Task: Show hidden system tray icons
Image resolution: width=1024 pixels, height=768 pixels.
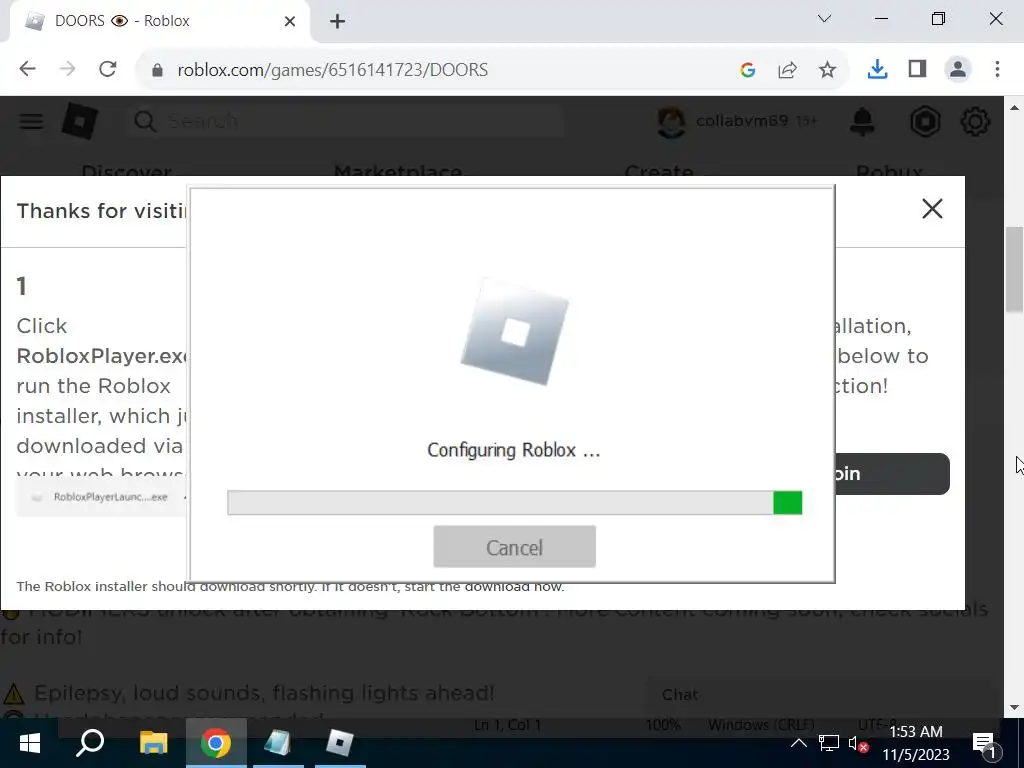Action: point(798,743)
